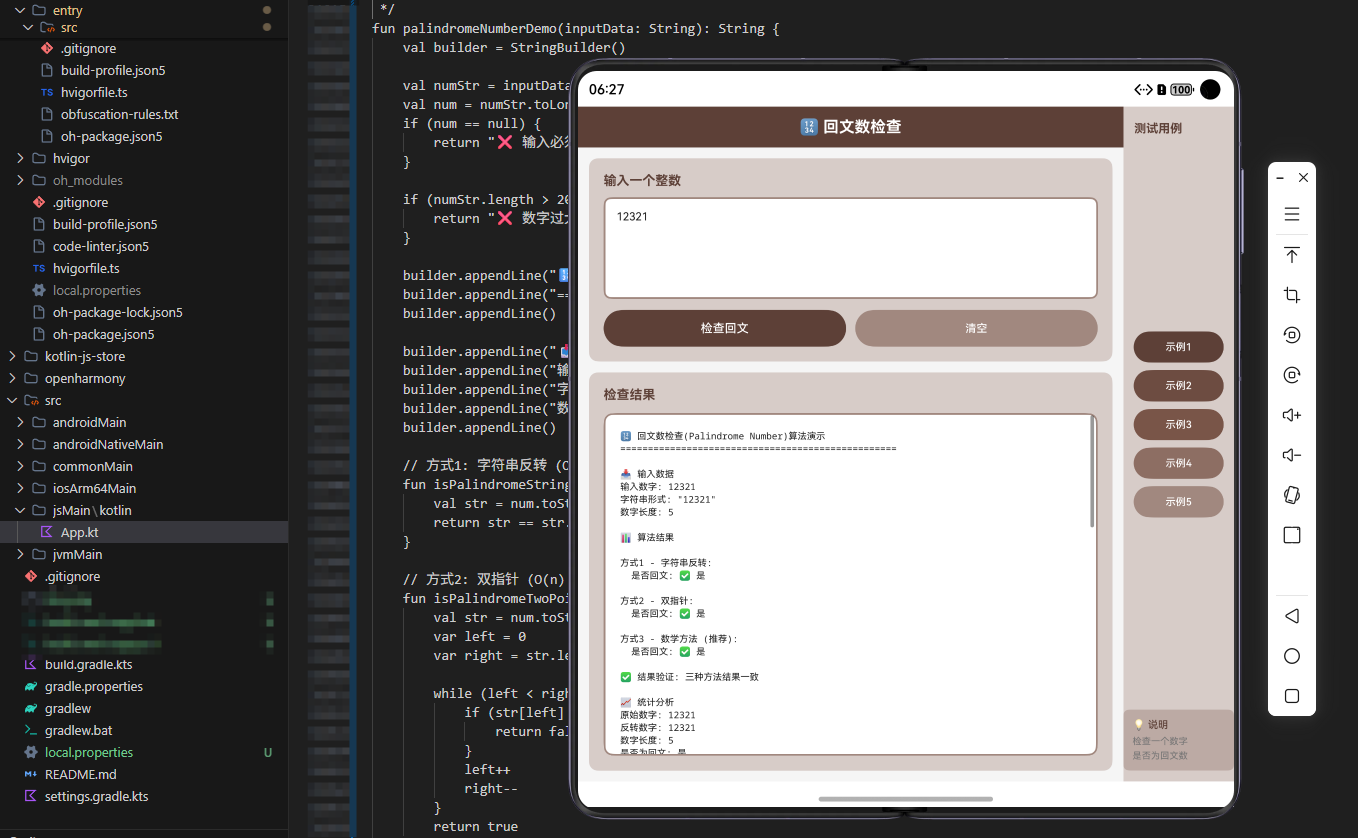Screen dimensions: 1358x838
Task: Click file icon of obfuscation-rules.txt
Action: click(x=46, y=114)
